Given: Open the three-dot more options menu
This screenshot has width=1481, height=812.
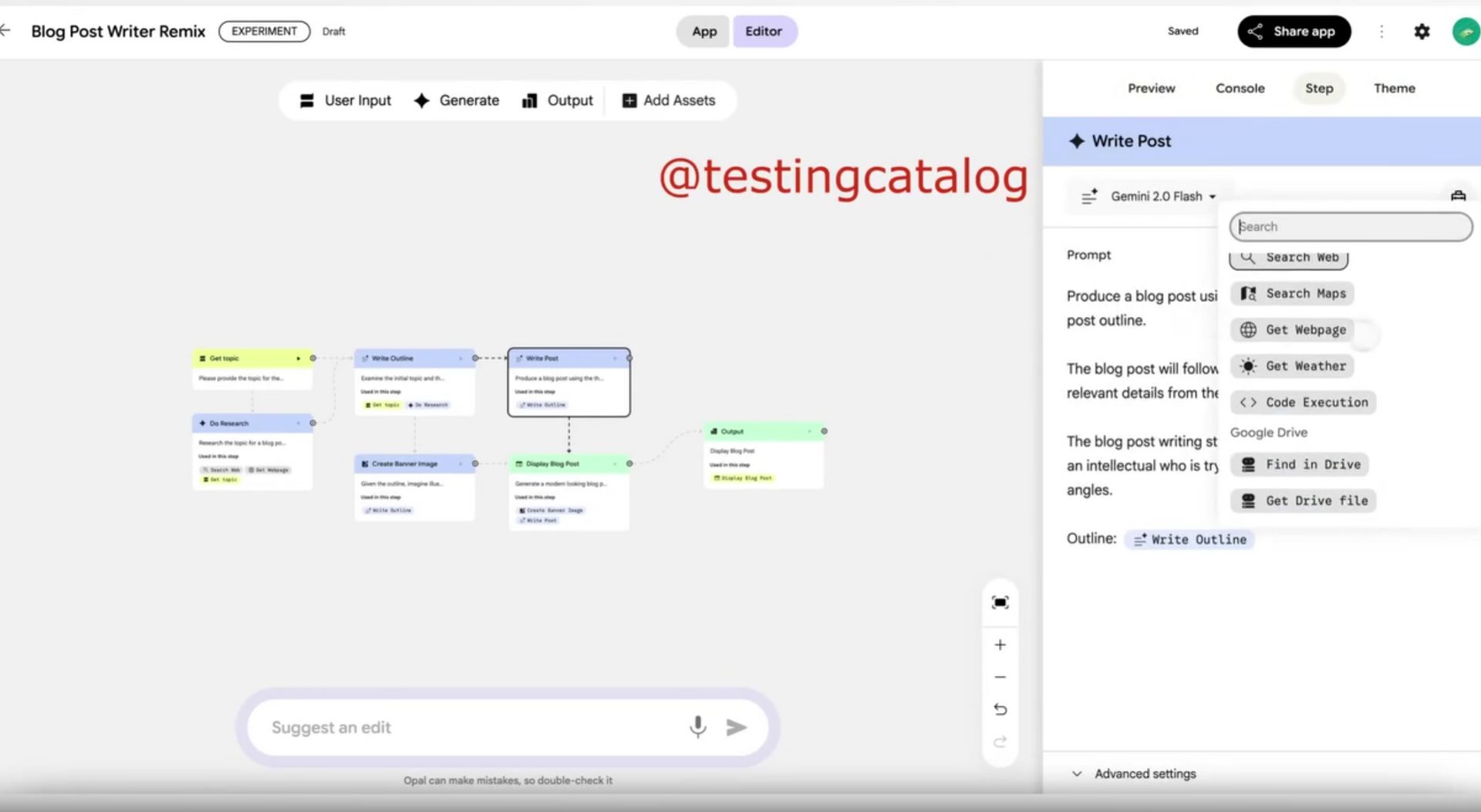Looking at the screenshot, I should 1381,32.
